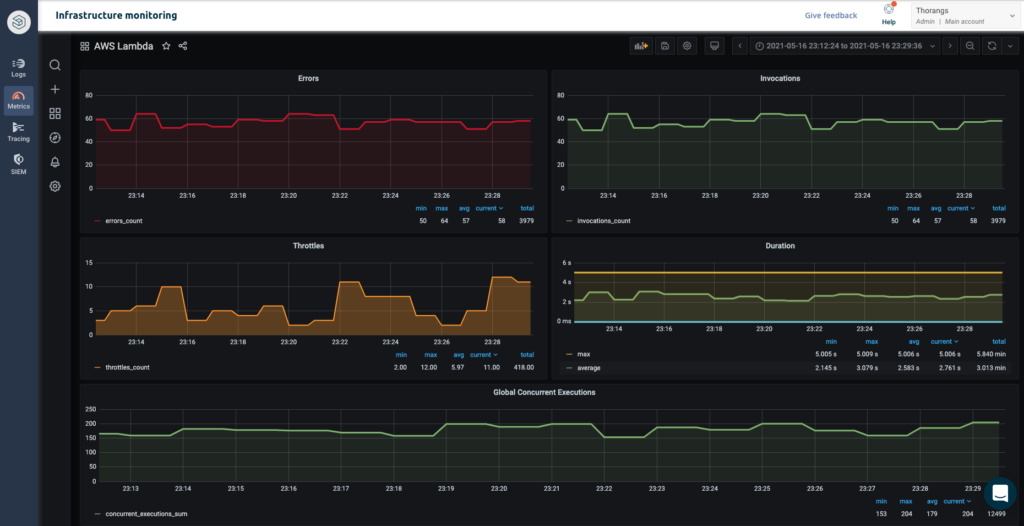Zoom out the time range

pos(970,46)
